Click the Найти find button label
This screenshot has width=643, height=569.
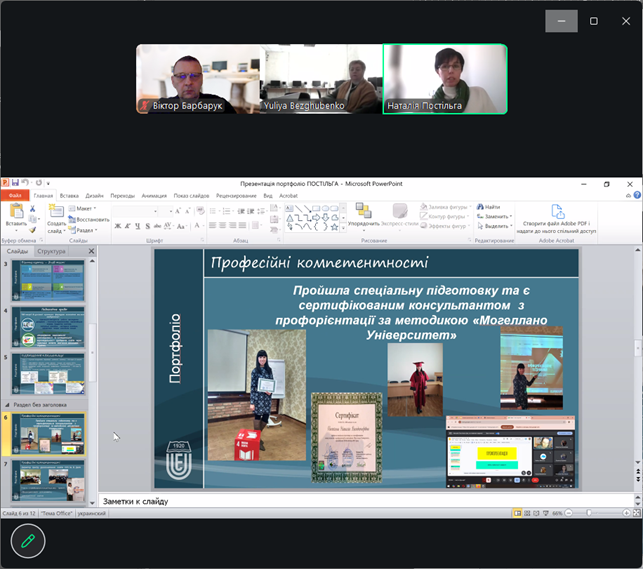click(x=493, y=207)
